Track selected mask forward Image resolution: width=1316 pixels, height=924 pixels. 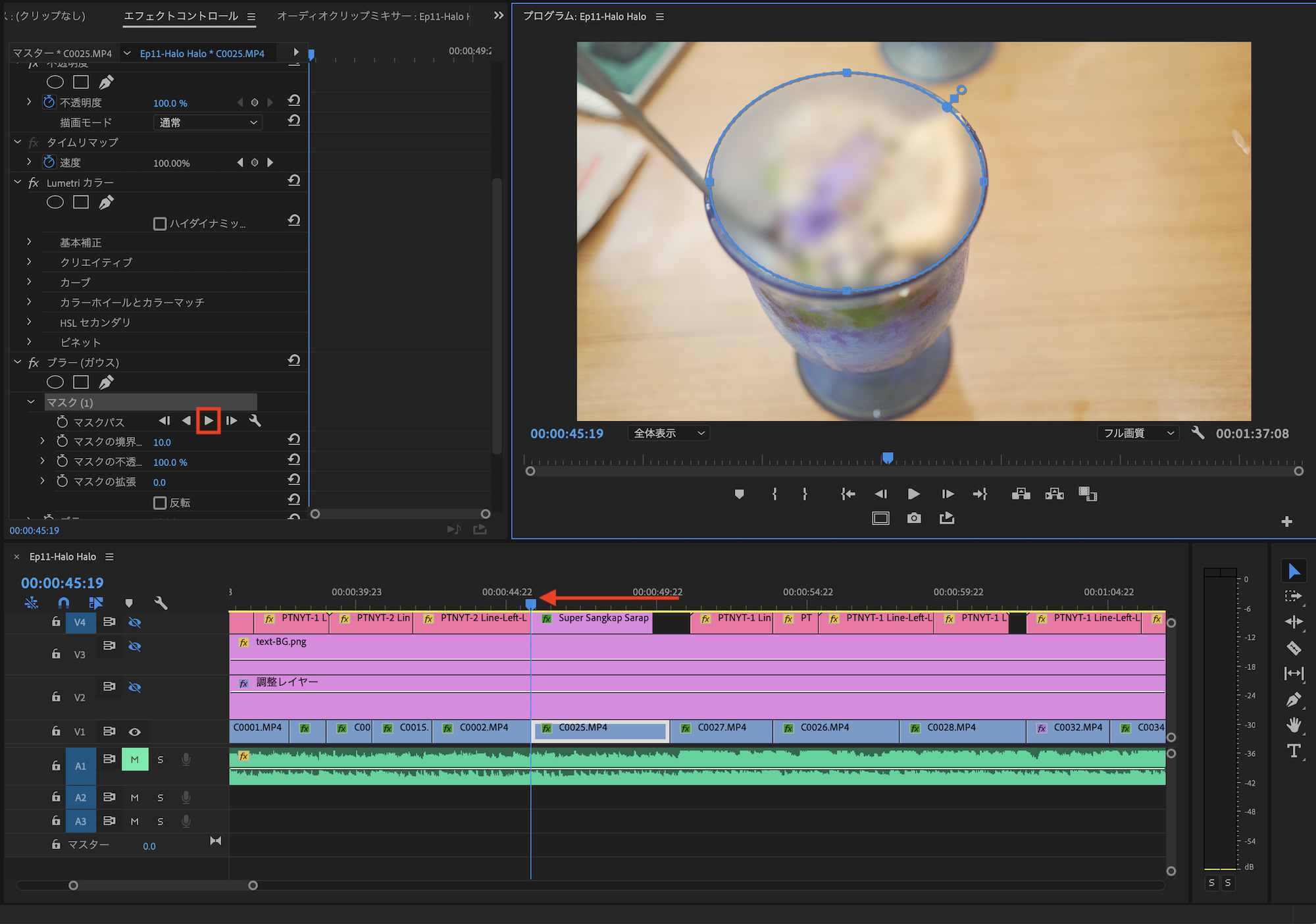[209, 421]
